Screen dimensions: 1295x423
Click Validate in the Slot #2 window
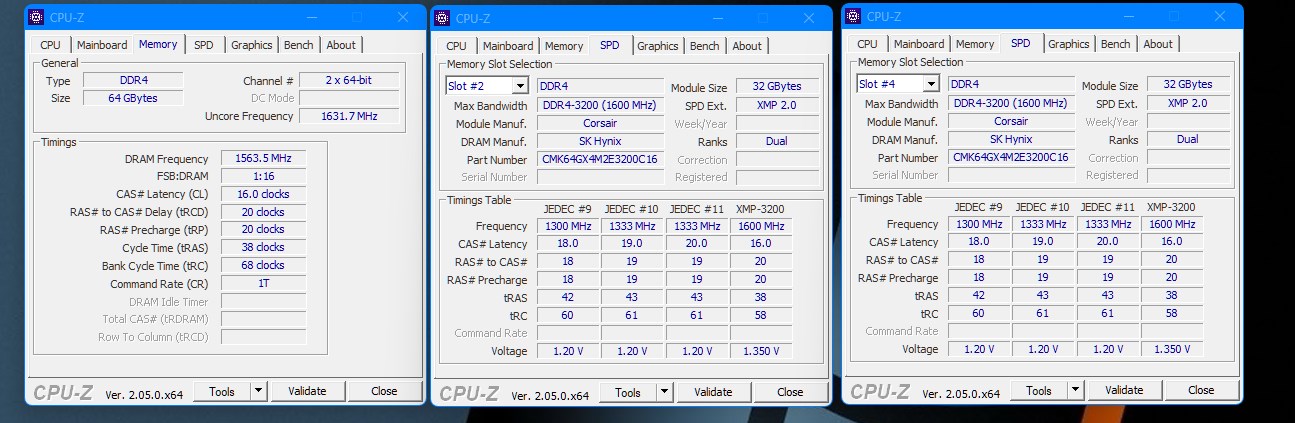point(713,393)
